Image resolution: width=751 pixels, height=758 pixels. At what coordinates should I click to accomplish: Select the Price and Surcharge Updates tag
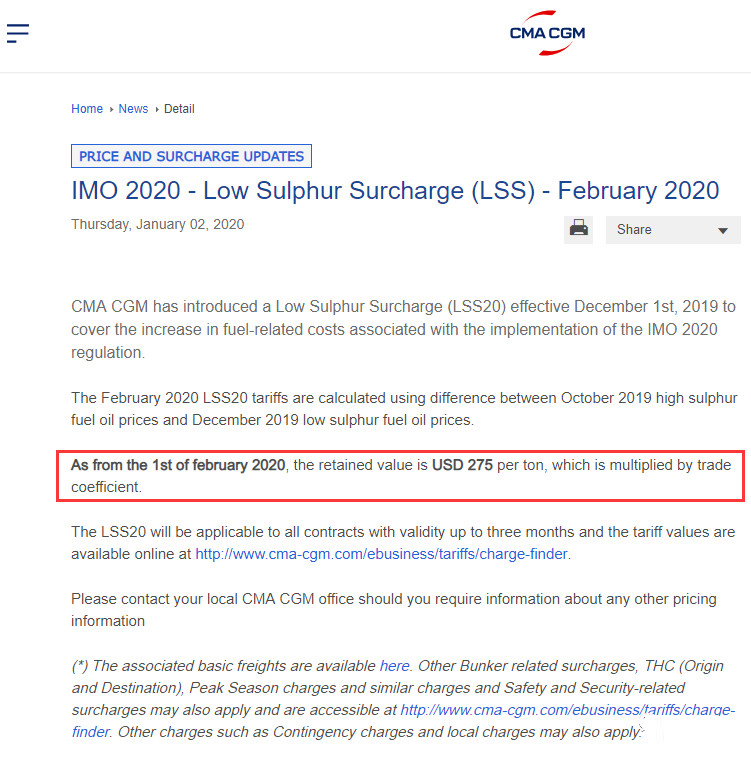191,156
